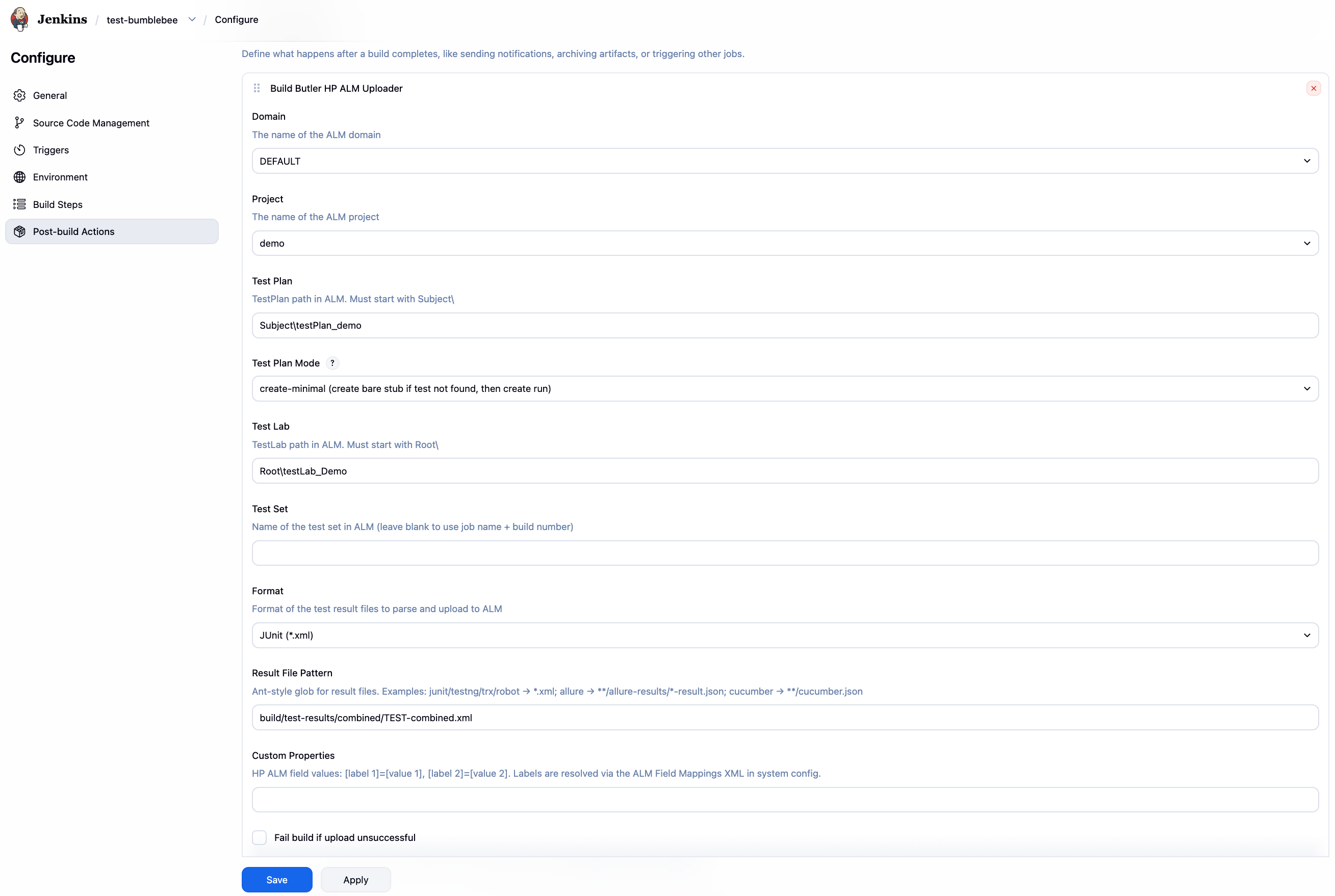1335x896 pixels.
Task: Click into the empty Test Set field
Action: pyautogui.click(x=784, y=553)
